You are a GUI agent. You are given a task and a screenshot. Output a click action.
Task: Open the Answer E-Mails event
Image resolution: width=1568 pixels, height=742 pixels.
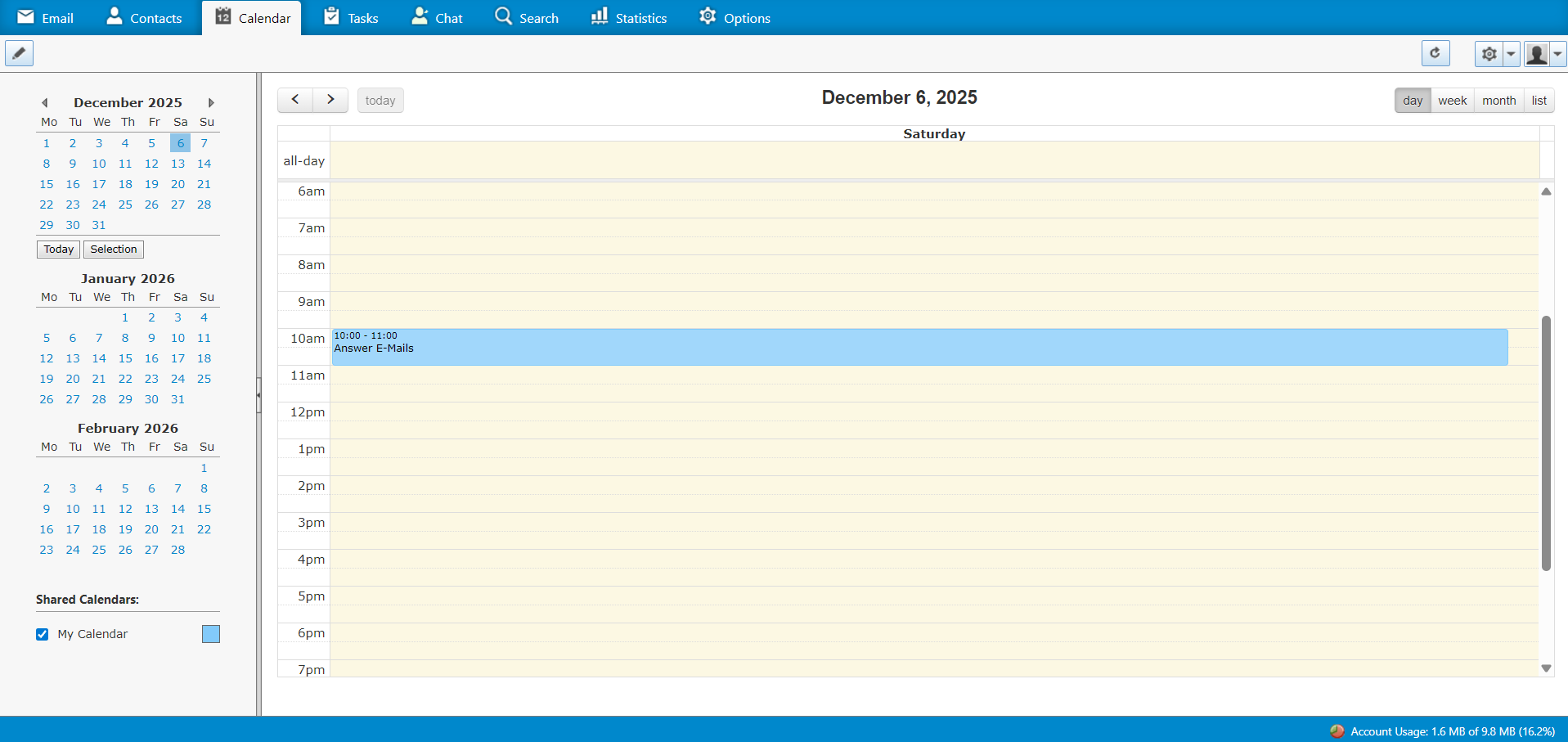(x=919, y=348)
